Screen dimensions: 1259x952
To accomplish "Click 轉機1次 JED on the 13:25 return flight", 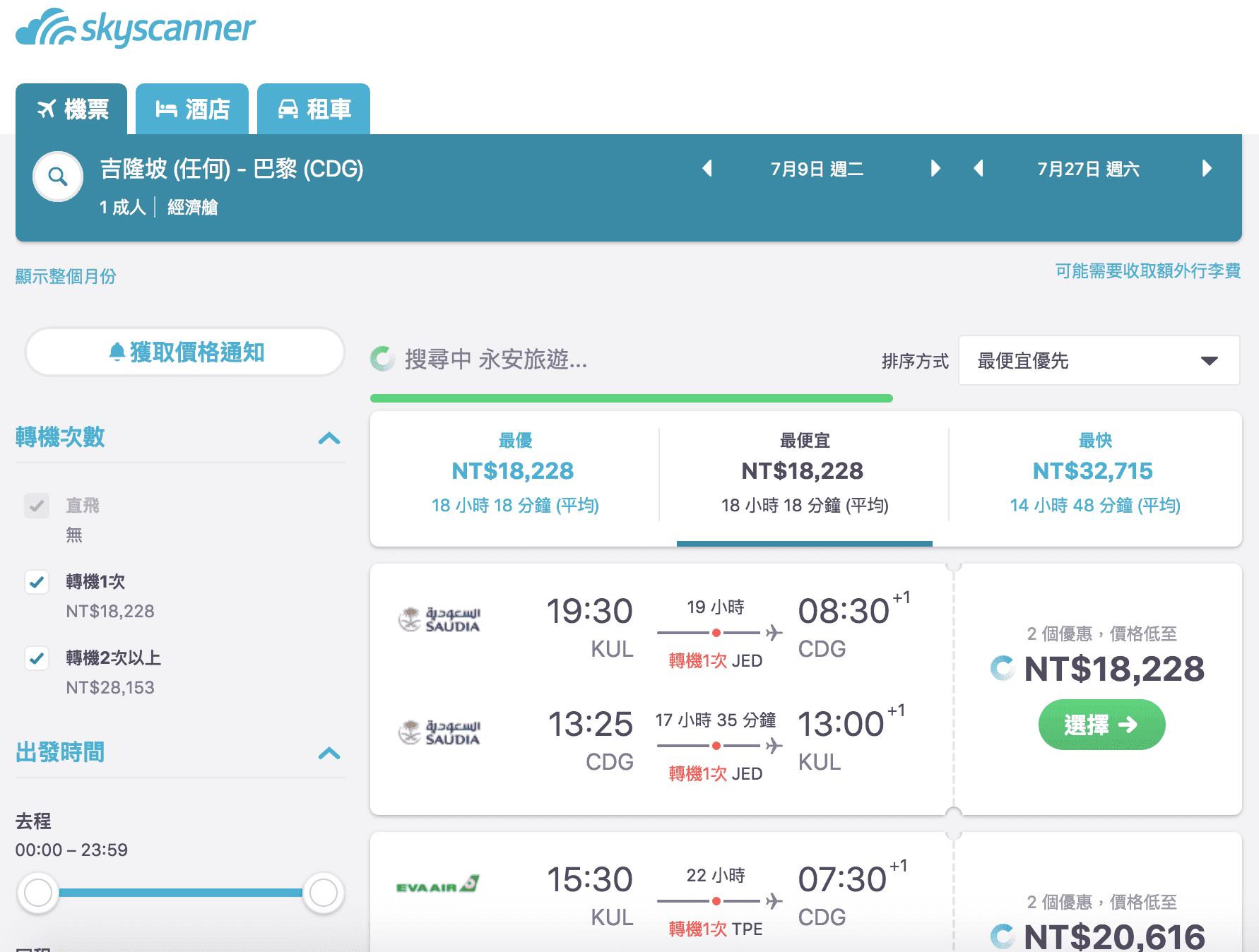I will click(x=716, y=773).
